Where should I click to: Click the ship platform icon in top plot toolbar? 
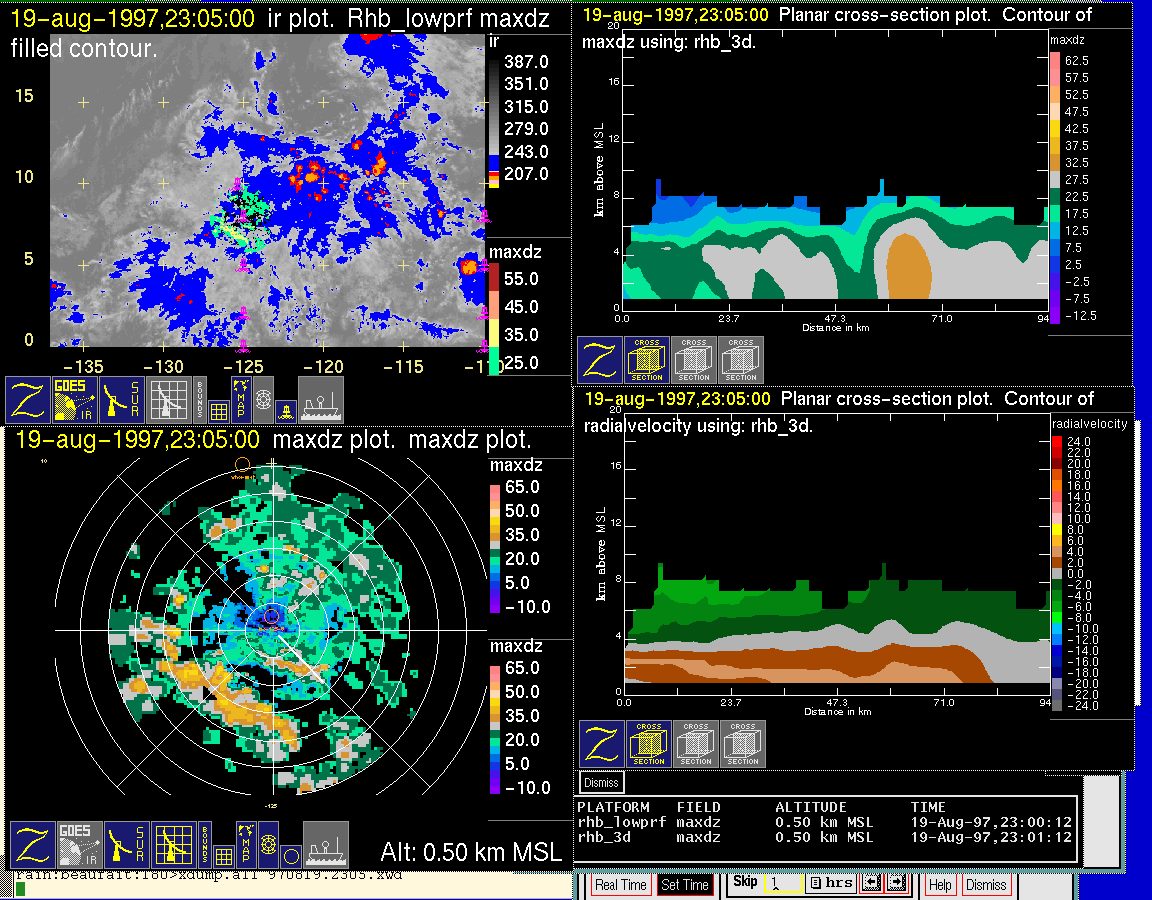pyautogui.click(x=321, y=399)
